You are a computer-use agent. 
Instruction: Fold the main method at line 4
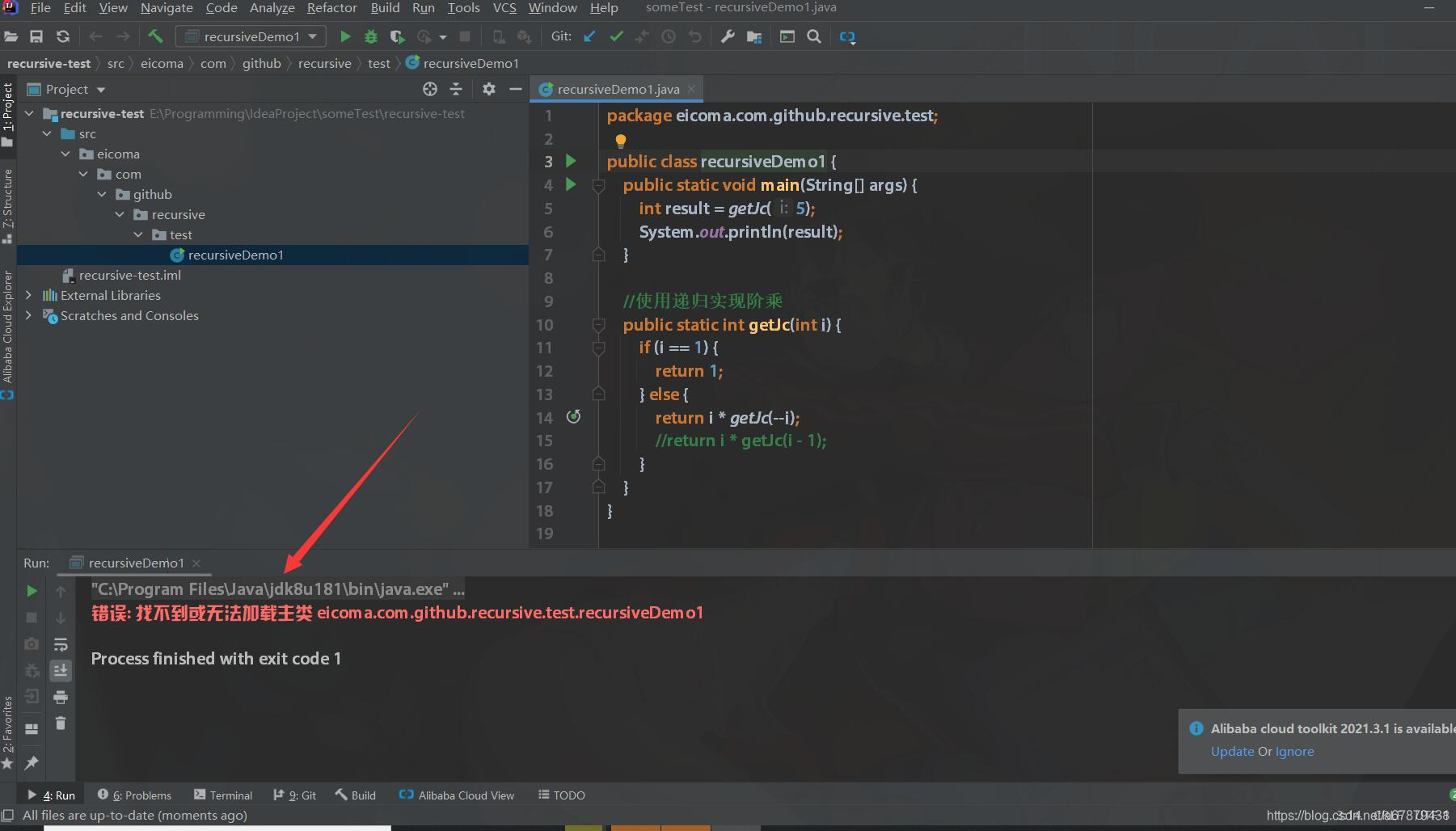click(x=598, y=186)
